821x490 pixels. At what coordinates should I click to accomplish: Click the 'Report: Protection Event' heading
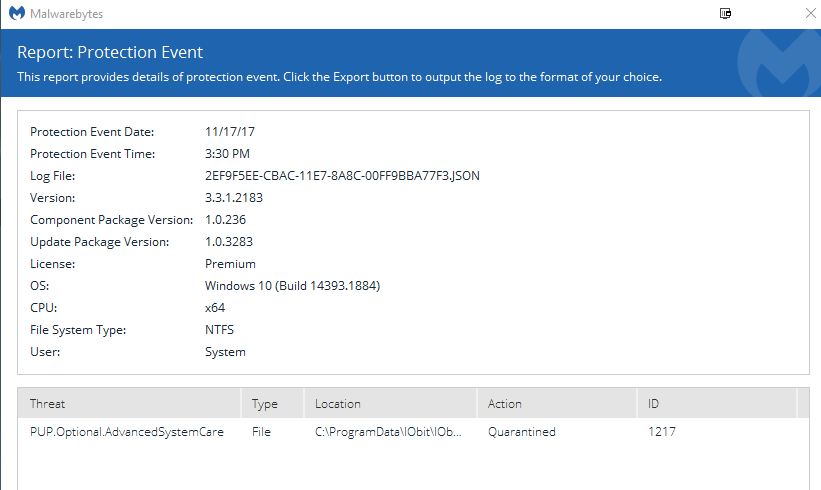click(110, 52)
